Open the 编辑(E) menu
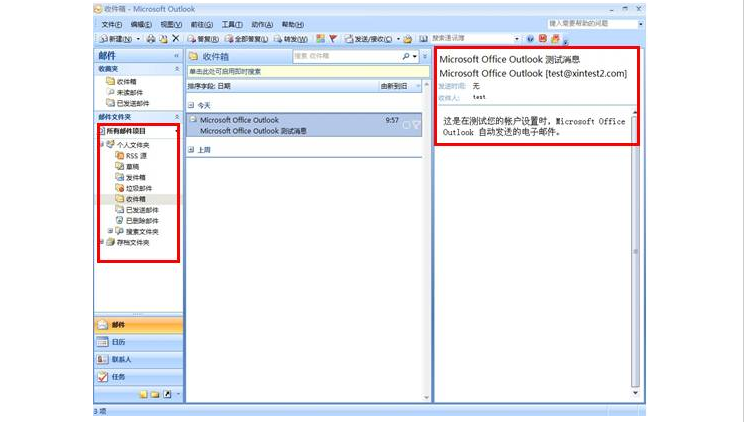 [141, 24]
